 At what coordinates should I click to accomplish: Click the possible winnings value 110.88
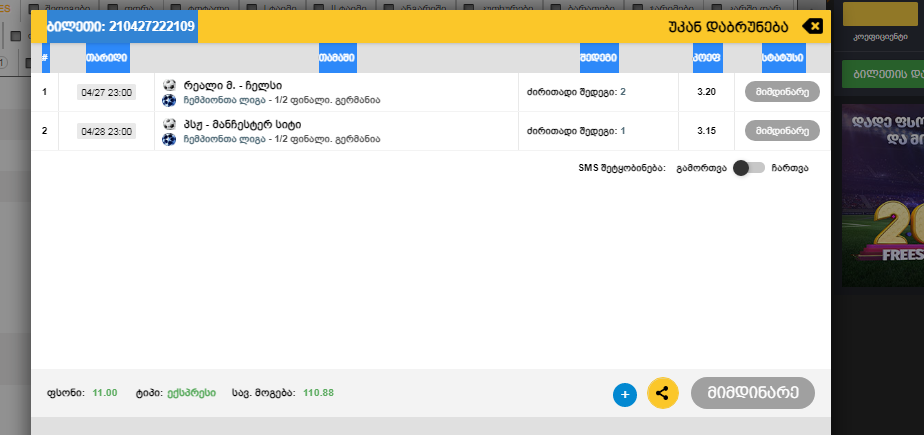[319, 393]
